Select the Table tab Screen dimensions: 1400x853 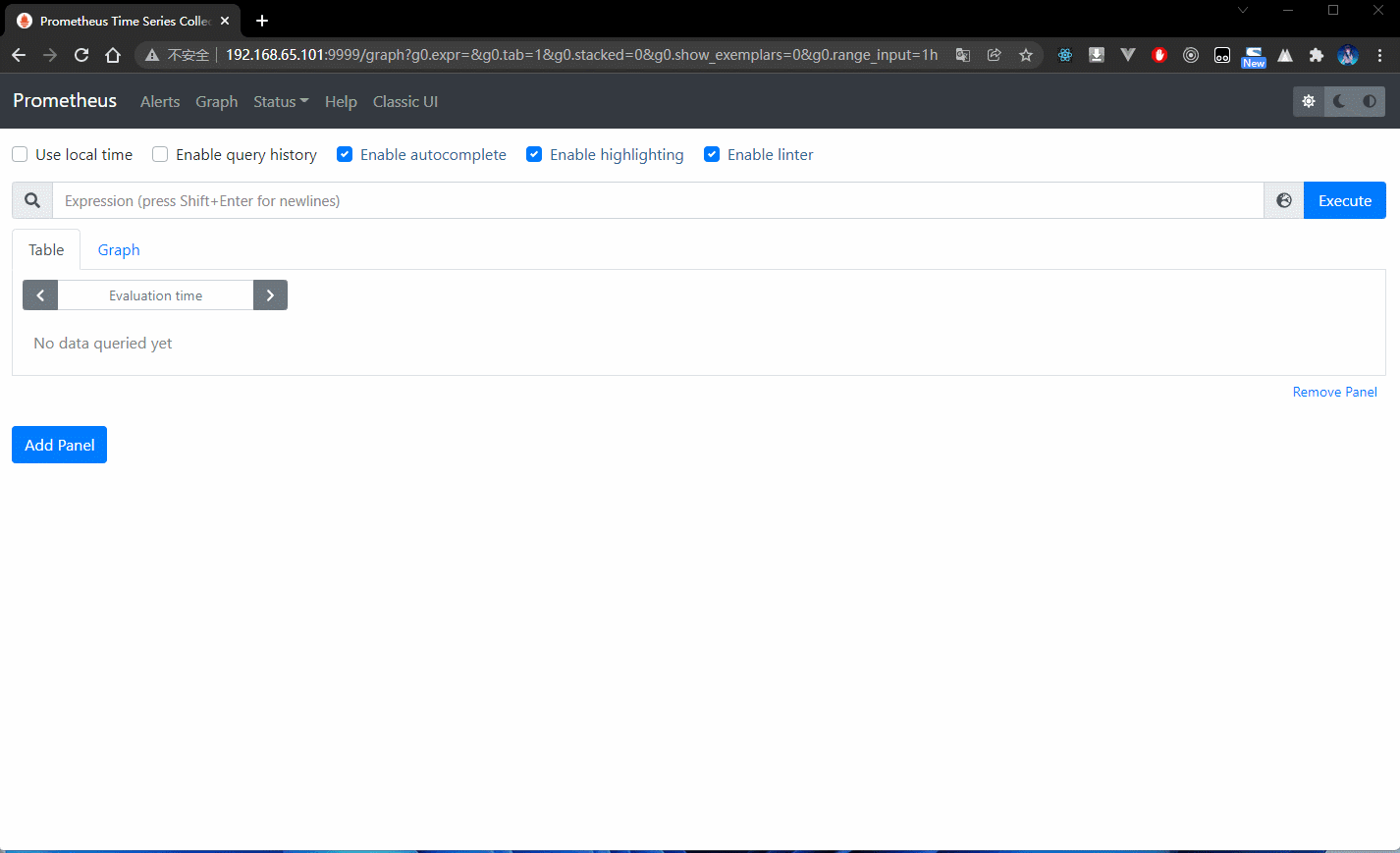46,249
